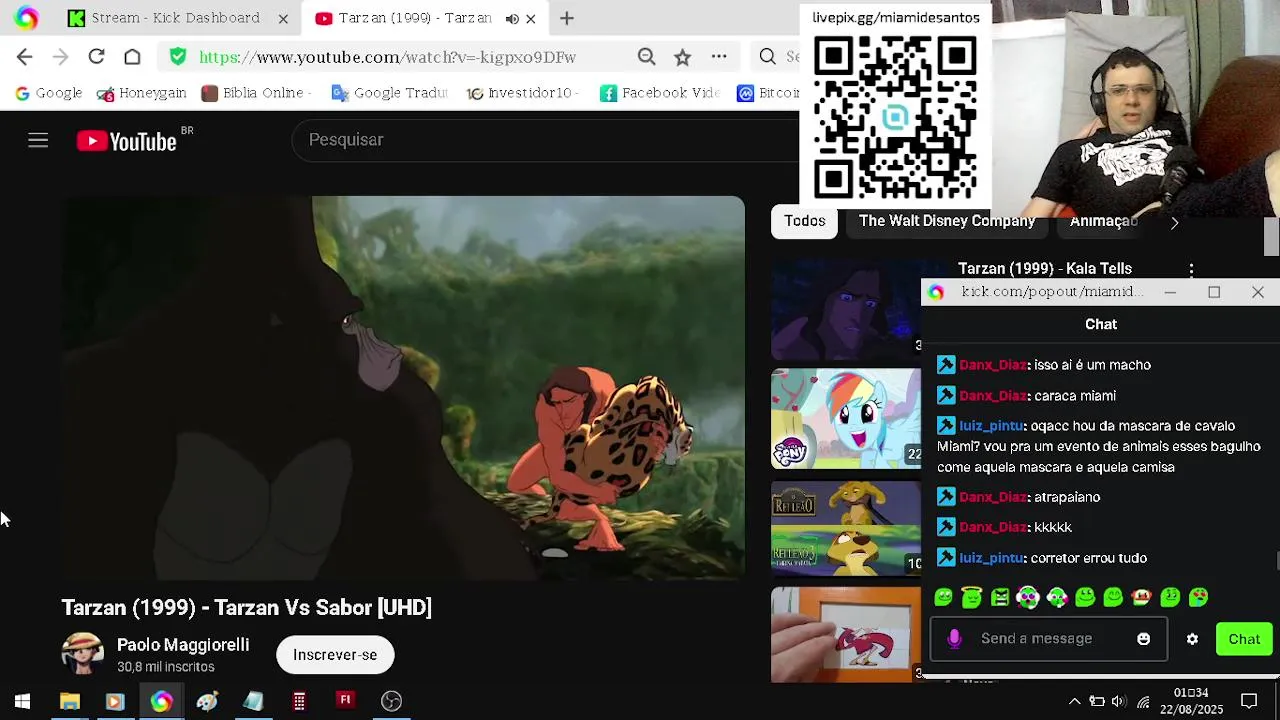Click the browser search box magnifier
Image resolution: width=1280 pixels, height=720 pixels.
[x=767, y=57]
